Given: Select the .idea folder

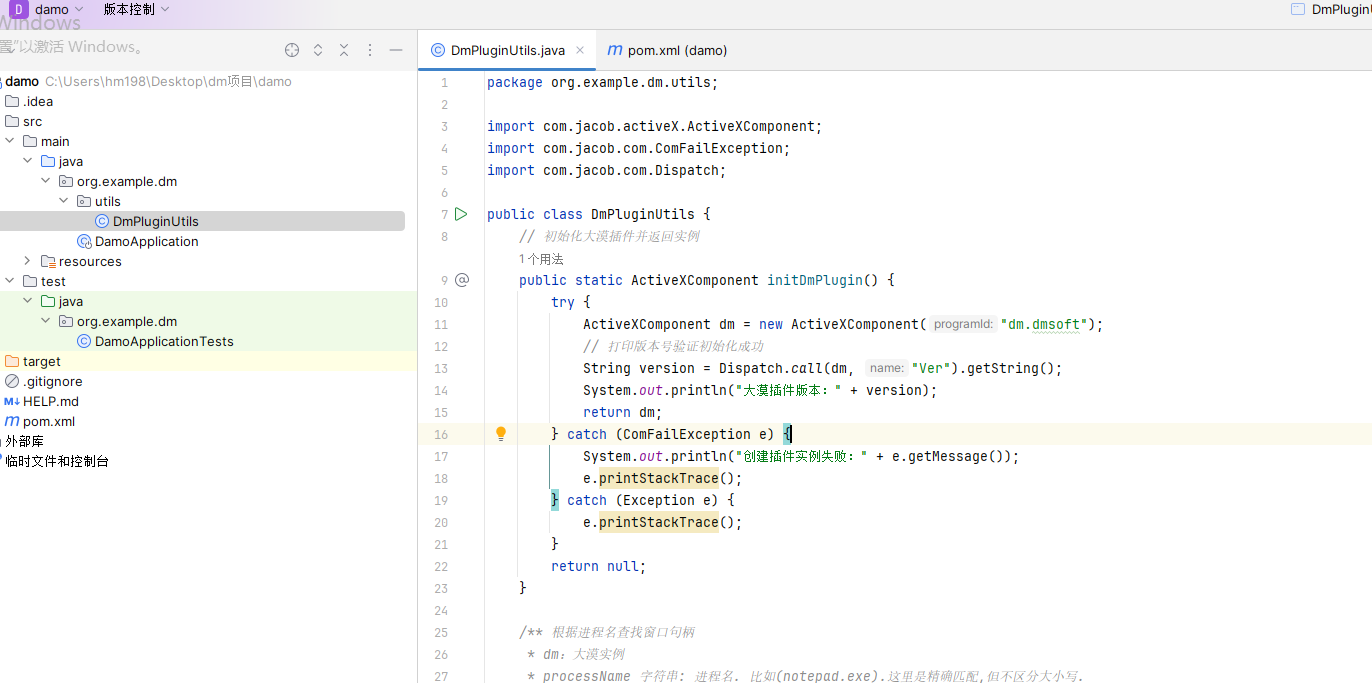Looking at the screenshot, I should pos(29,101).
